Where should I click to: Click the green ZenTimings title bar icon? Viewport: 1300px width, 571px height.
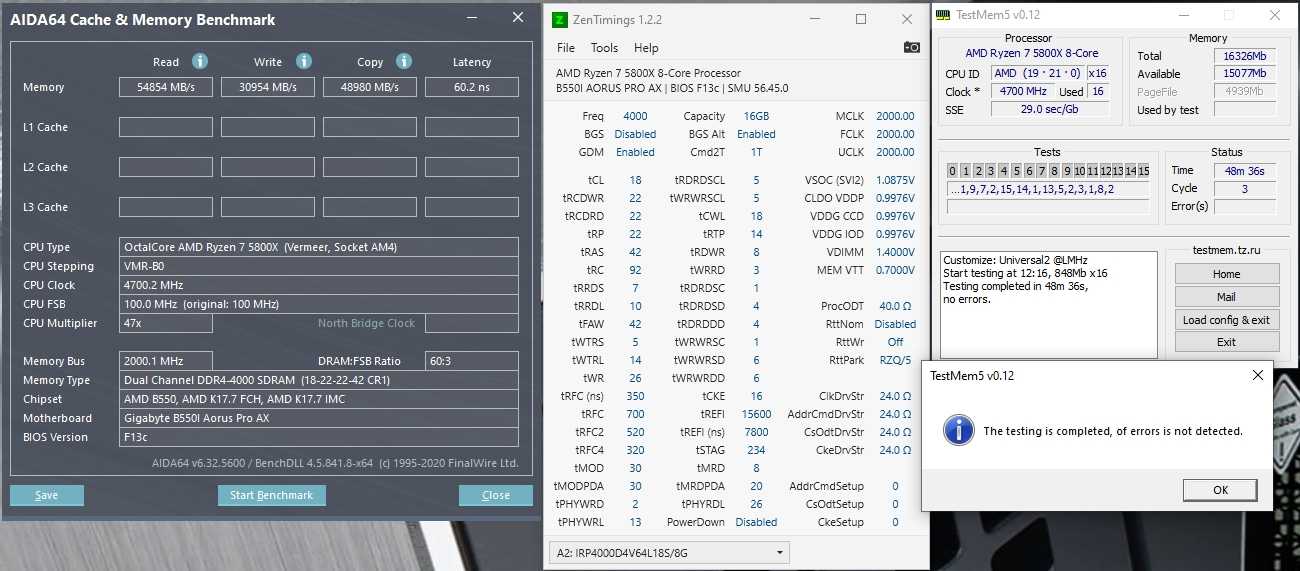point(560,19)
